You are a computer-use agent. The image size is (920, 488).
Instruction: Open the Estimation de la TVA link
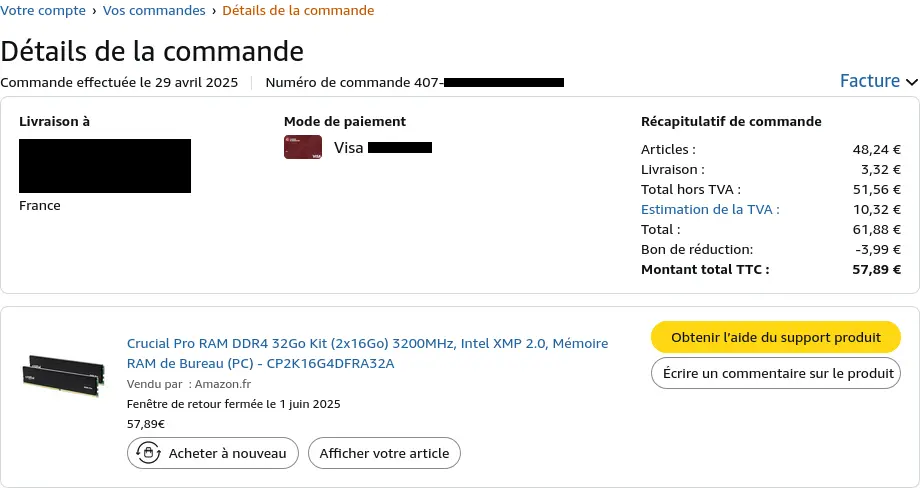coord(709,209)
